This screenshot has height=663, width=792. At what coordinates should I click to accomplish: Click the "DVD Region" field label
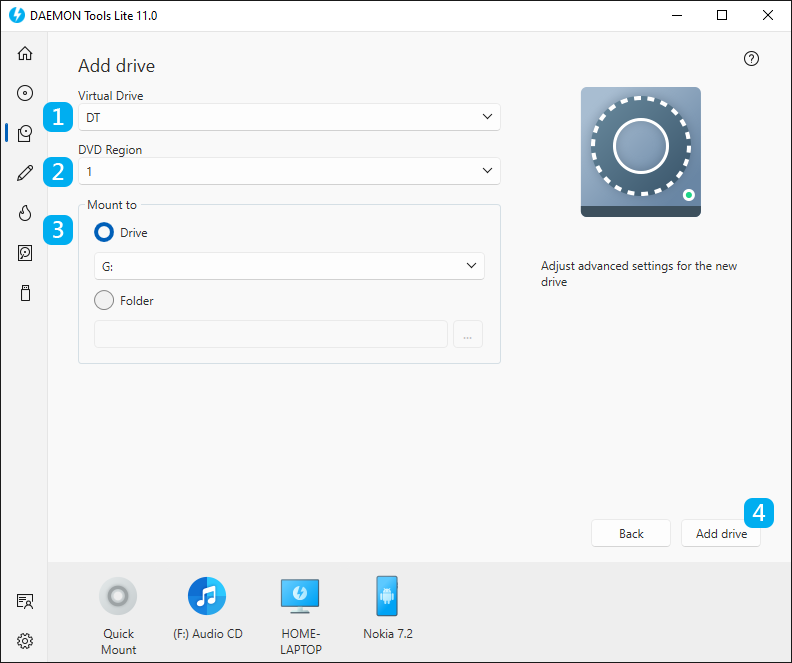[x=110, y=149]
